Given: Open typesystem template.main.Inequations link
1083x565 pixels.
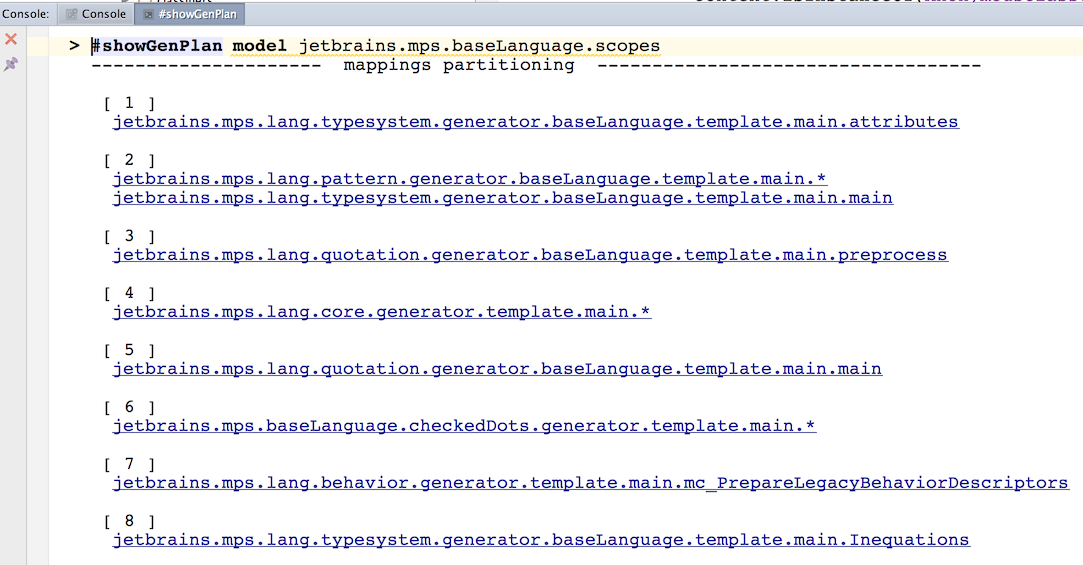Looking at the screenshot, I should click(541, 540).
